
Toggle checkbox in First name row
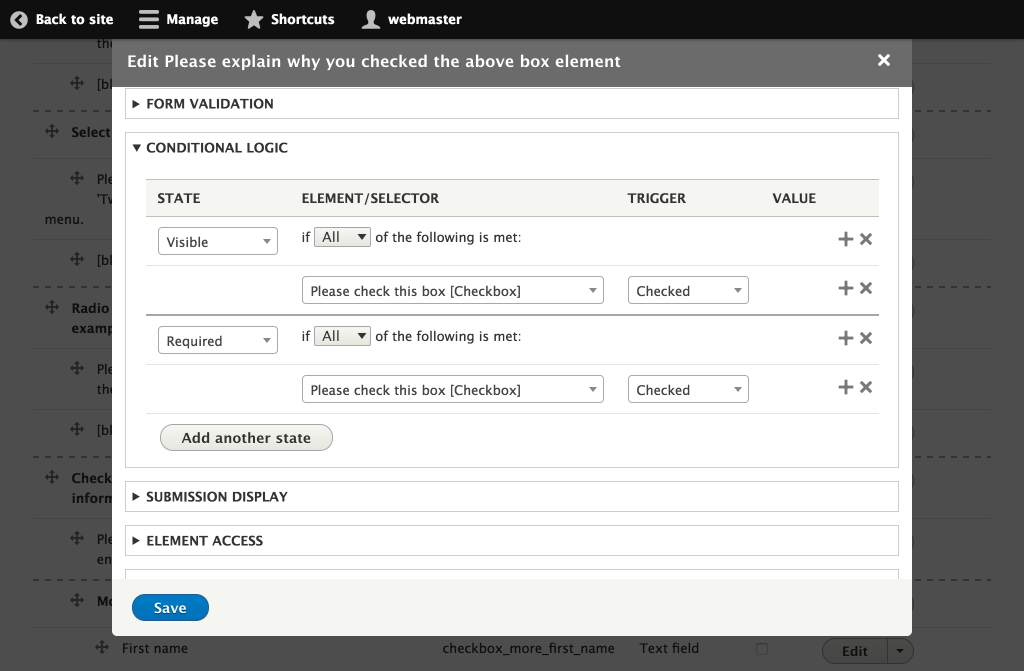[761, 649]
